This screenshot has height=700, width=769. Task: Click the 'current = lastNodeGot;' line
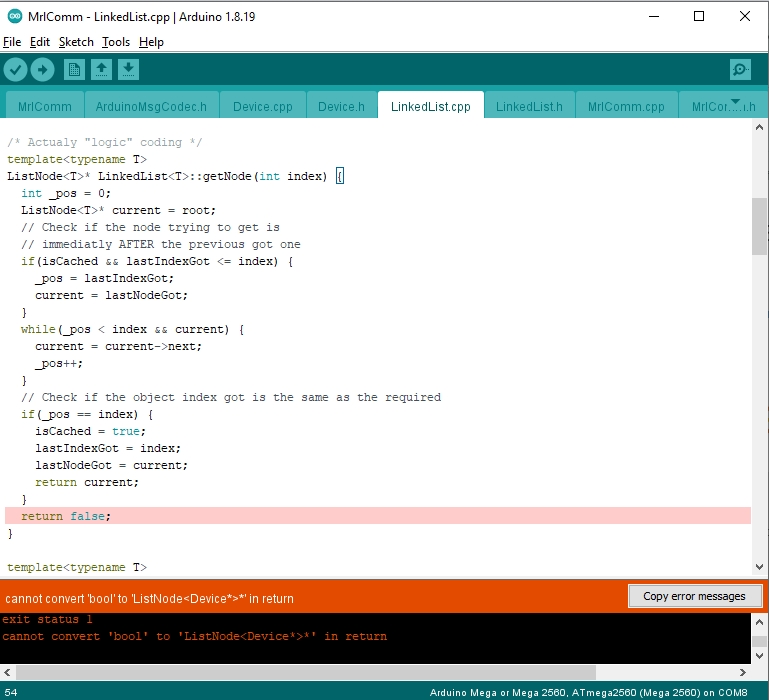click(111, 295)
